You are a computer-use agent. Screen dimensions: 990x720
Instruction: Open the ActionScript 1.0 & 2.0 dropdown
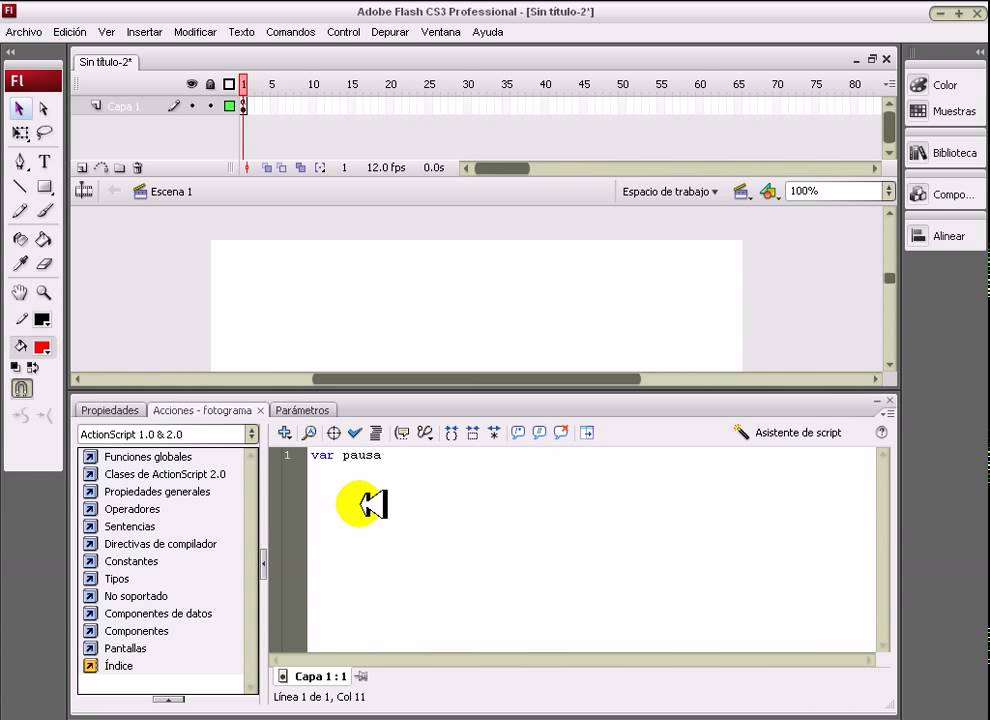(168, 434)
